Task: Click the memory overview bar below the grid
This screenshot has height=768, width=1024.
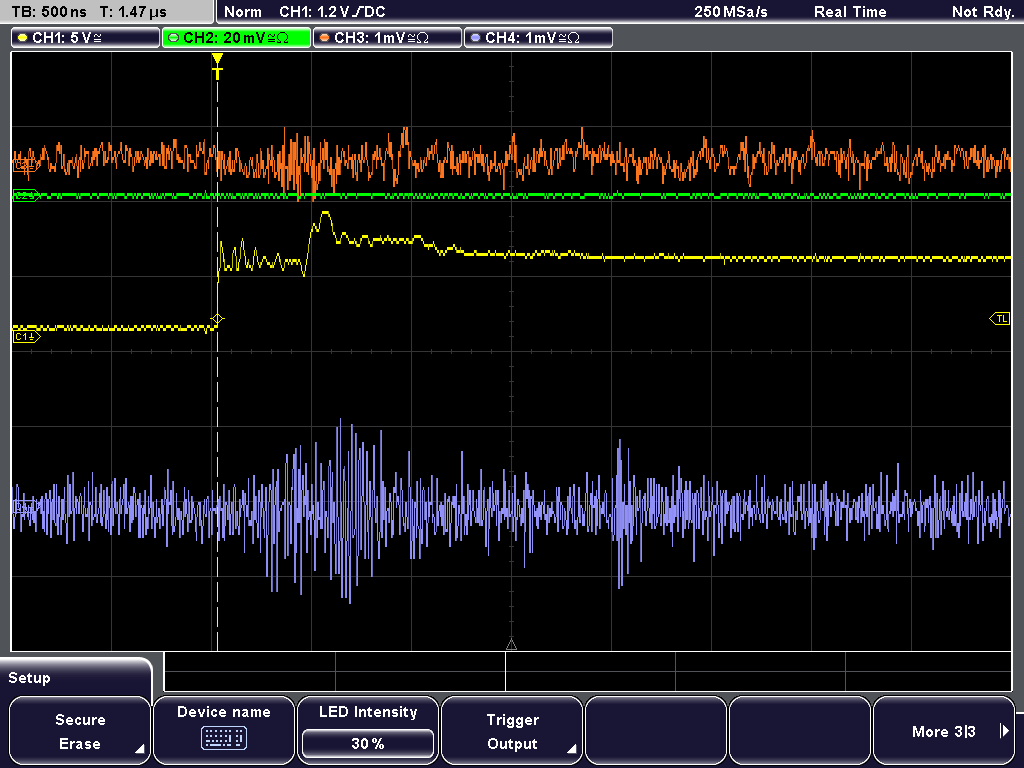Action: (x=588, y=672)
